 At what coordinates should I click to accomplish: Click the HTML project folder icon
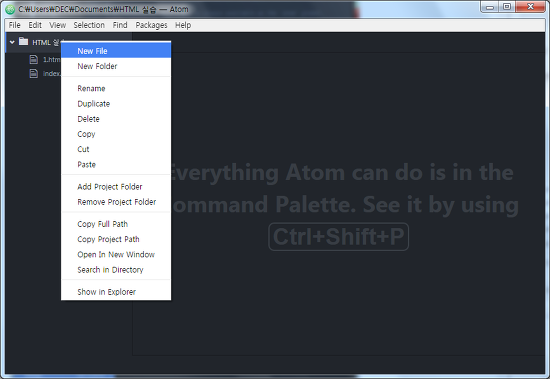click(24, 41)
